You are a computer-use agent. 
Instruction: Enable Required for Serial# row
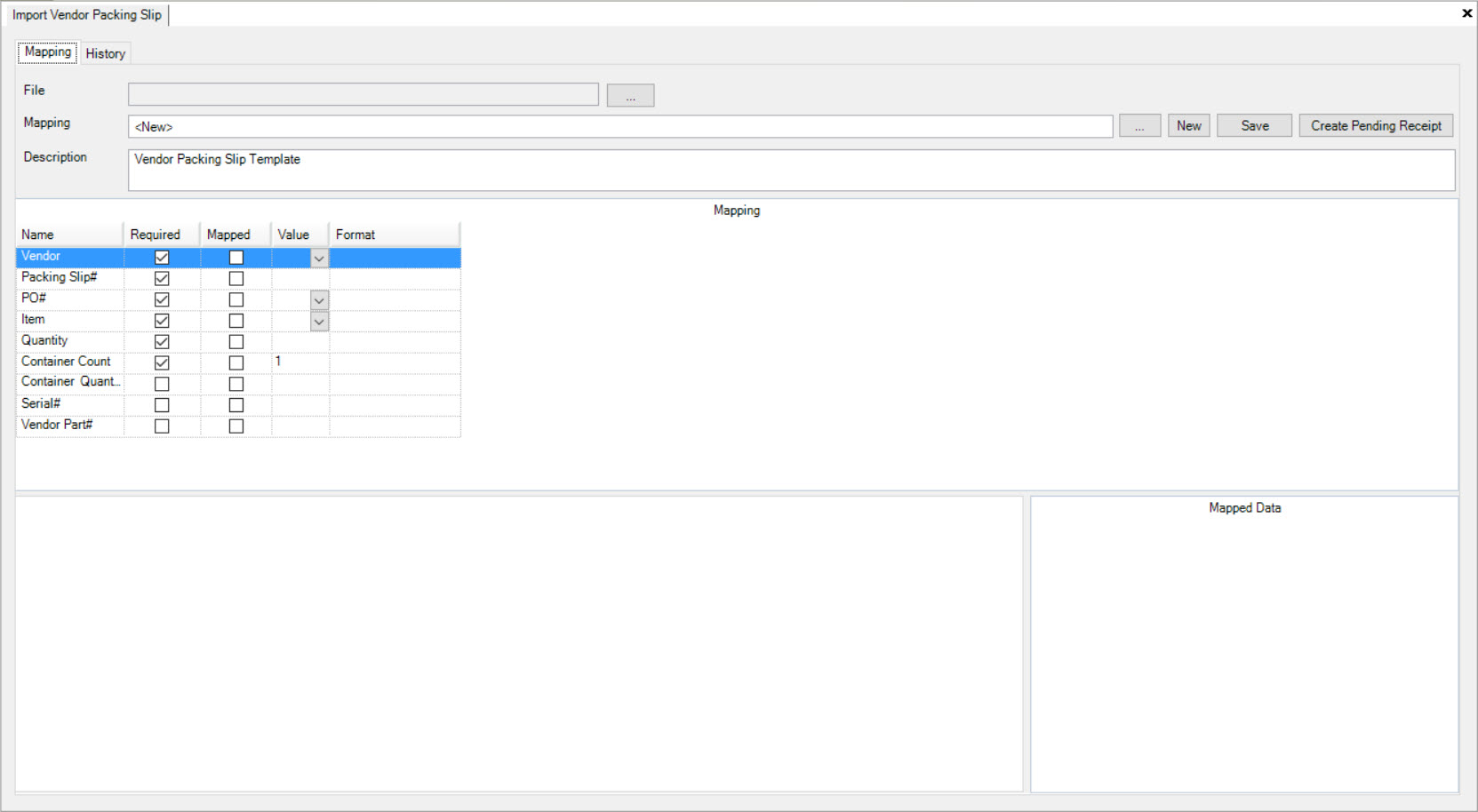(x=162, y=405)
